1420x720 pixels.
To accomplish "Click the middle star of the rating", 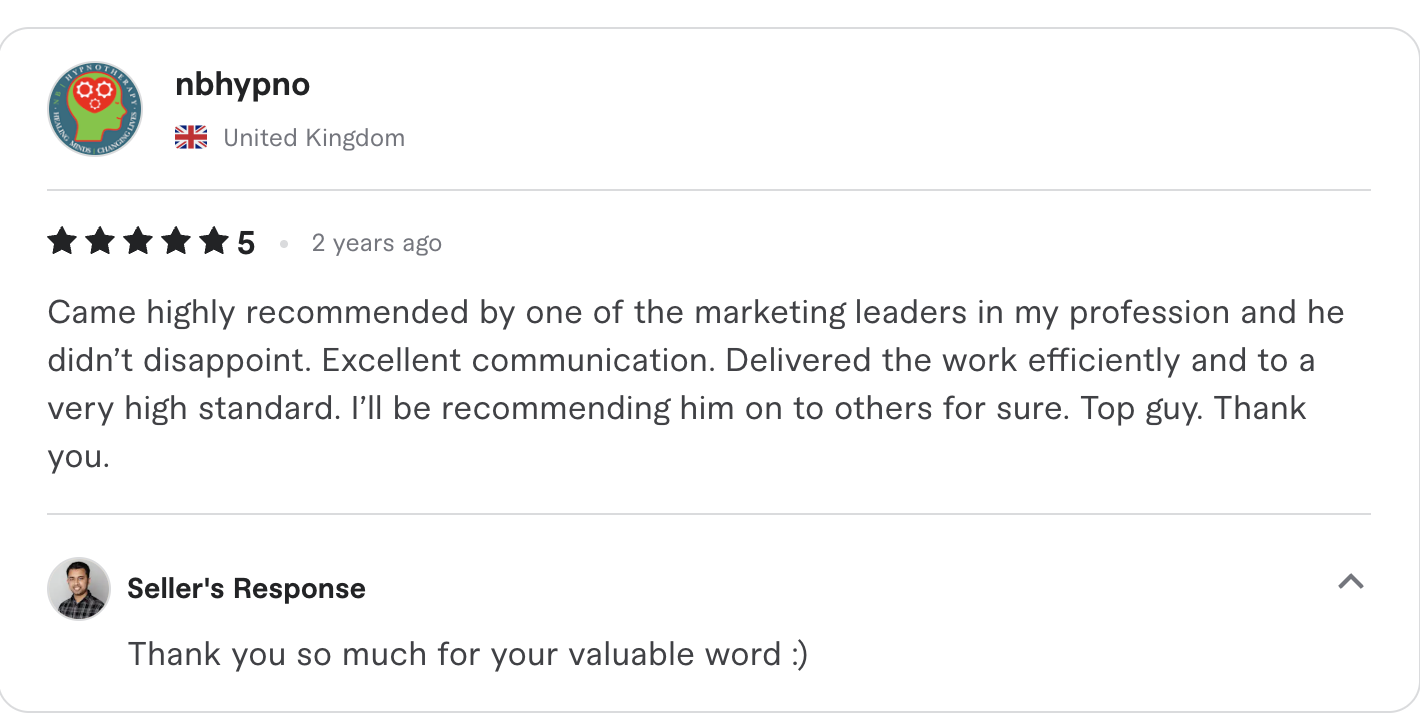I will tap(138, 240).
